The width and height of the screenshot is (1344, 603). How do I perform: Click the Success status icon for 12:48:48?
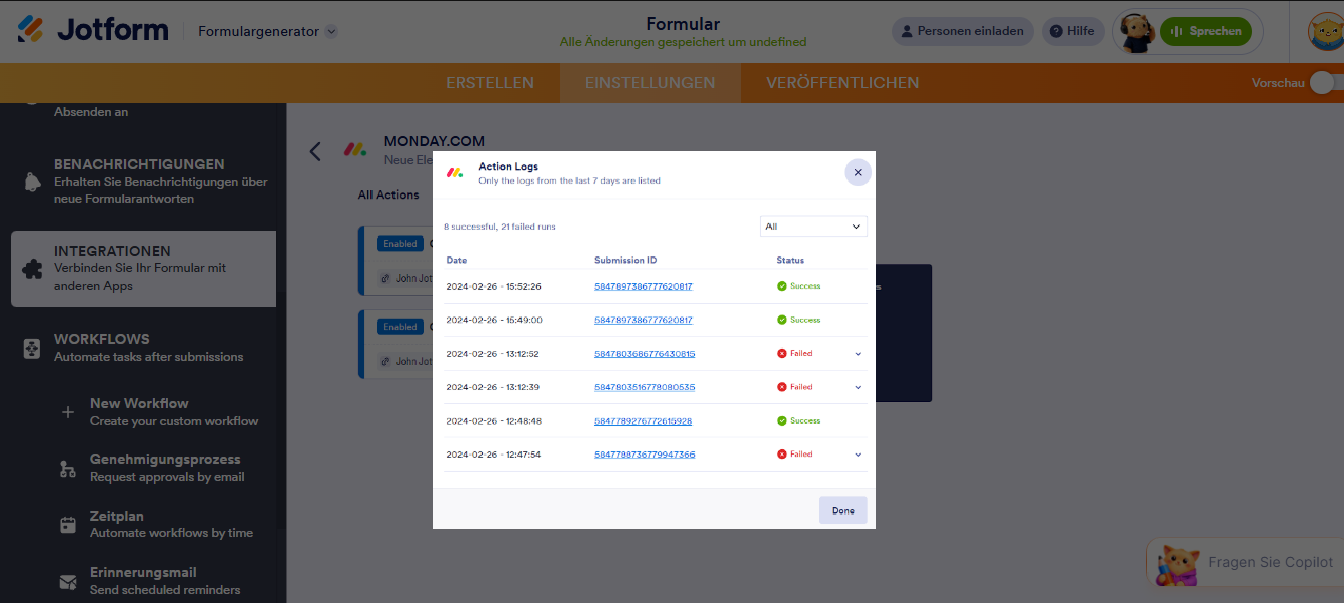[782, 421]
